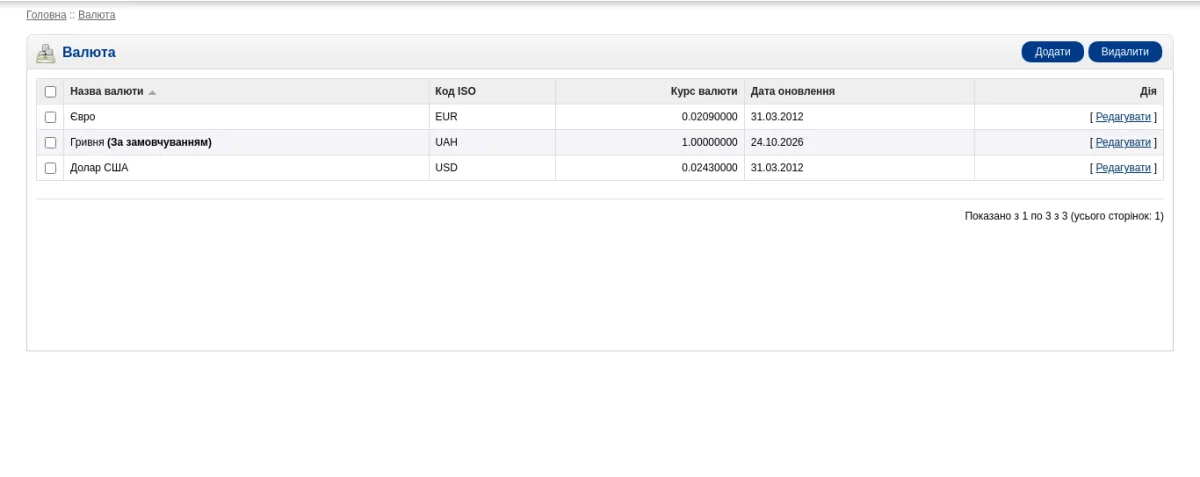Sort by the Назва валюти column header
Viewport: 1200px width, 477px height.
click(x=106, y=91)
